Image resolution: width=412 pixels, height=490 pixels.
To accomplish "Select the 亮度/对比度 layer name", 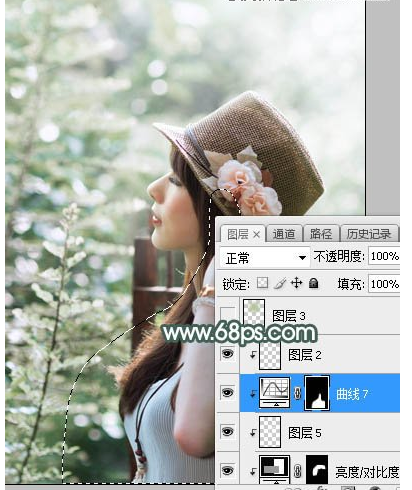I will pos(367,472).
